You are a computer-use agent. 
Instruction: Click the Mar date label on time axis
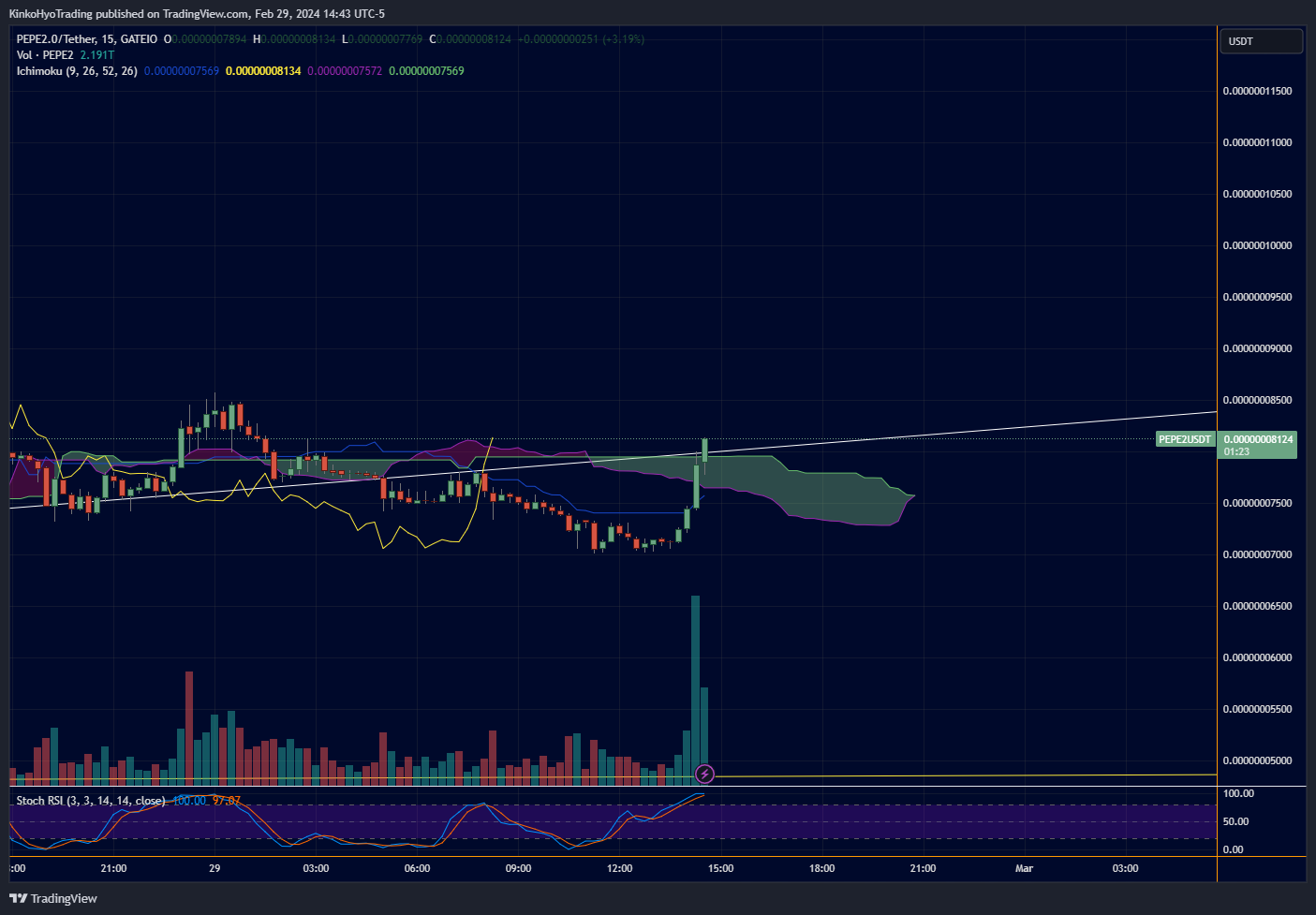pyautogui.click(x=1024, y=868)
